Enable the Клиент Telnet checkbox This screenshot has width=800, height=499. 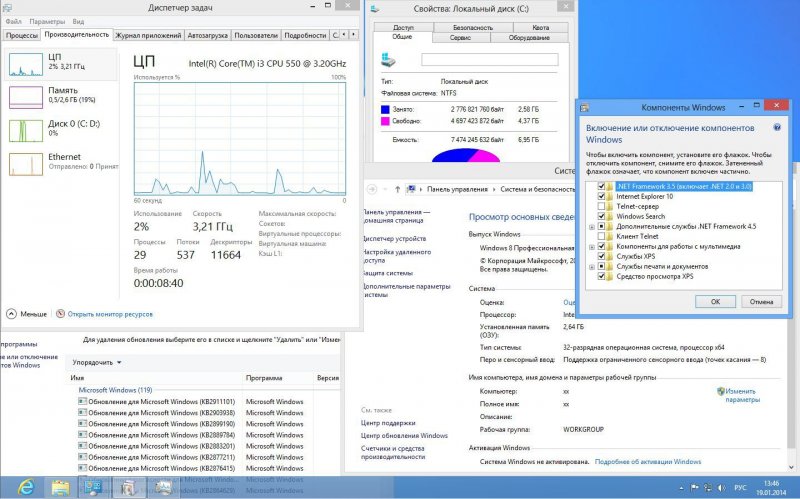pyautogui.click(x=601, y=236)
